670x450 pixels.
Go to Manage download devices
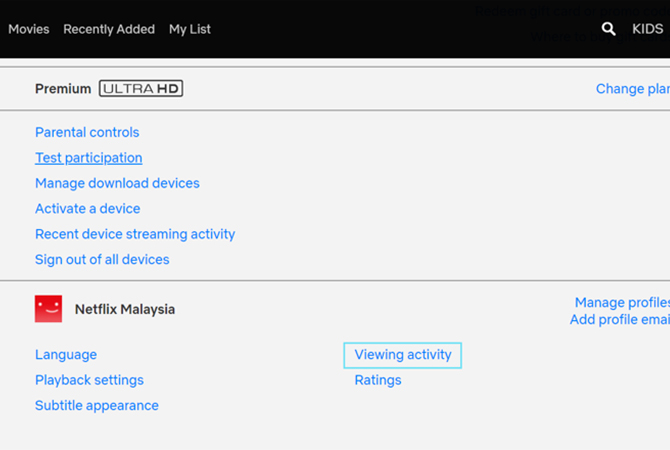click(x=117, y=183)
